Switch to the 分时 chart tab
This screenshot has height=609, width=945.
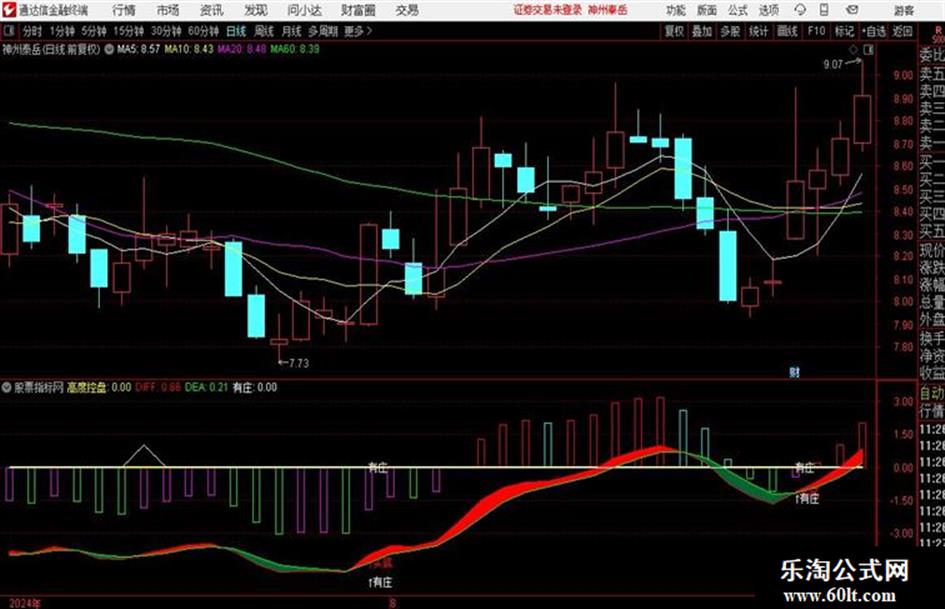pyautogui.click(x=33, y=31)
